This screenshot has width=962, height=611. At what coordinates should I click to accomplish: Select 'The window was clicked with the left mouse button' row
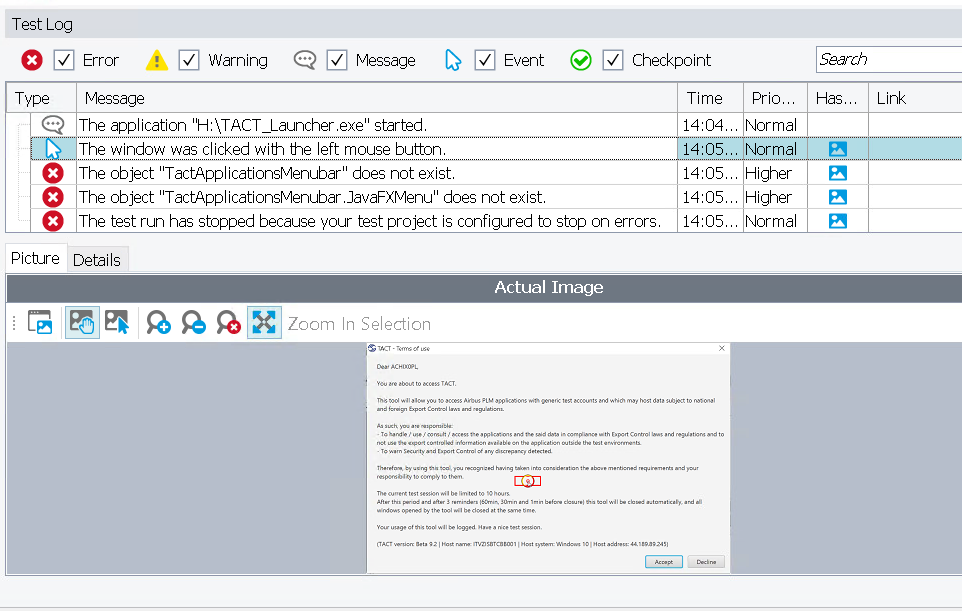[496, 149]
